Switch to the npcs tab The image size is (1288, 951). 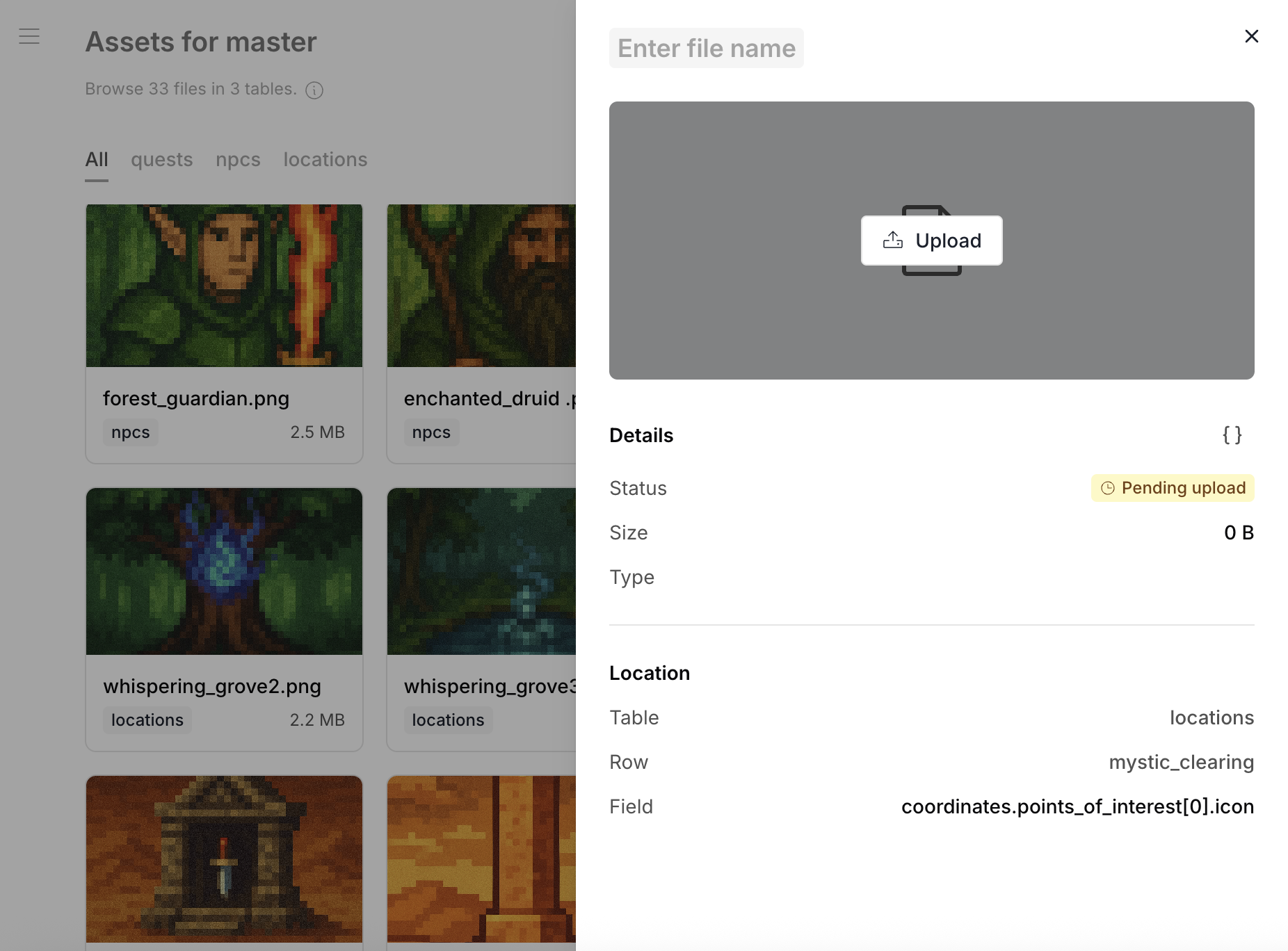click(238, 159)
